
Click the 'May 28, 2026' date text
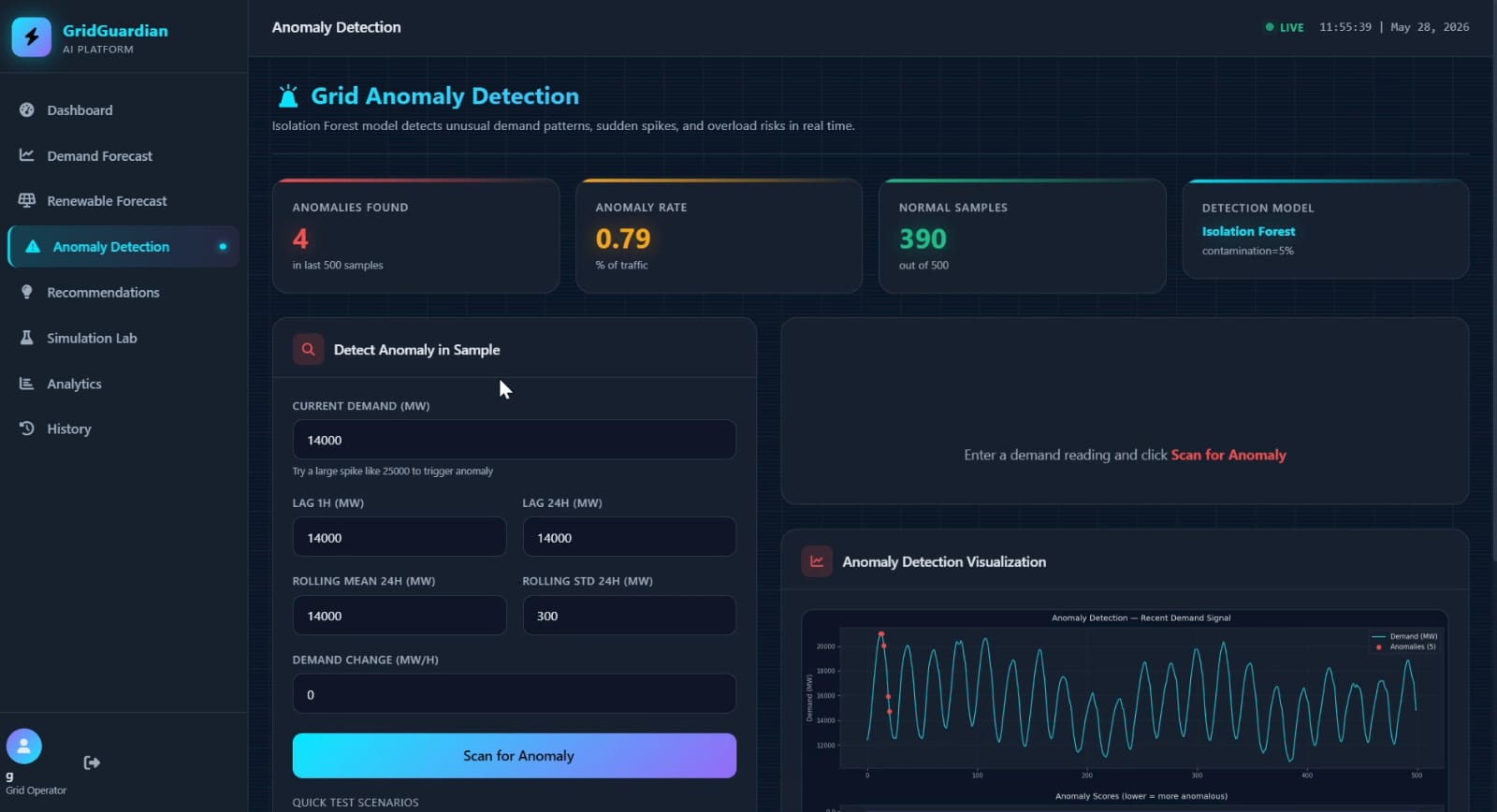click(x=1430, y=27)
